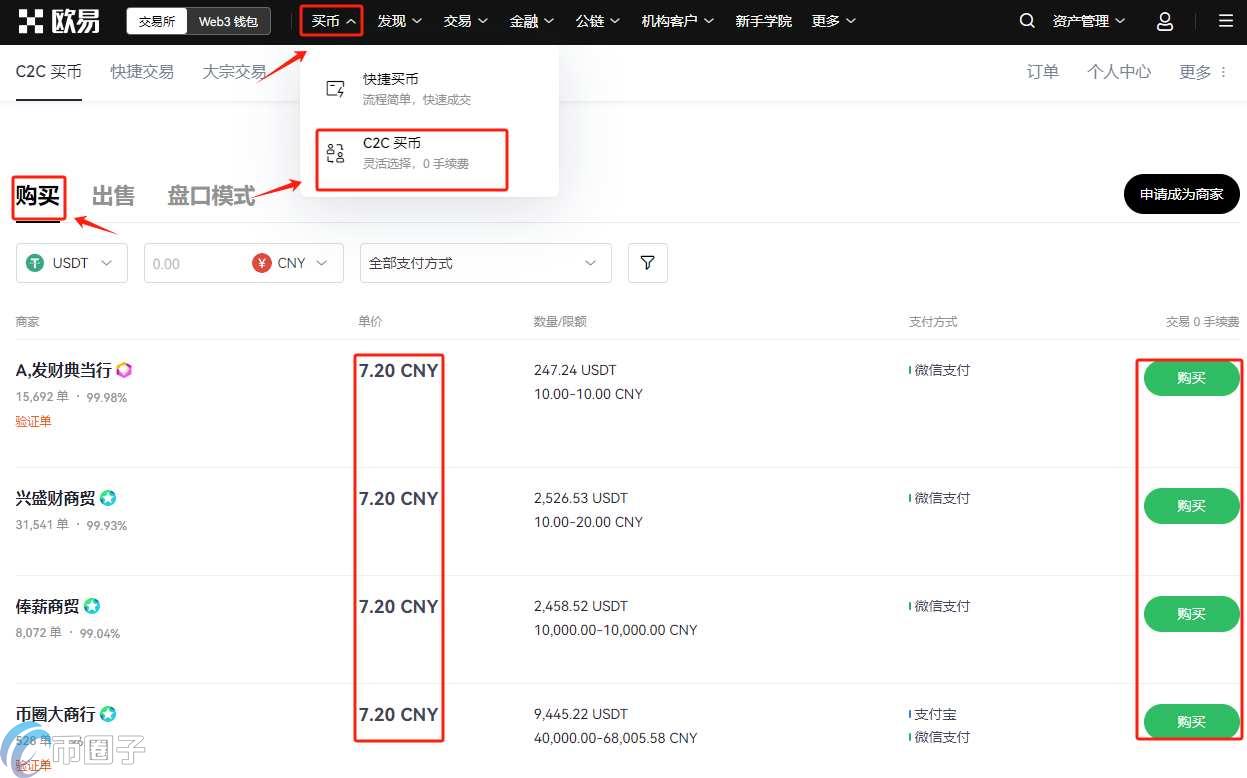Switch to Web3钱包 mode
This screenshot has height=778, width=1247.
click(227, 20)
